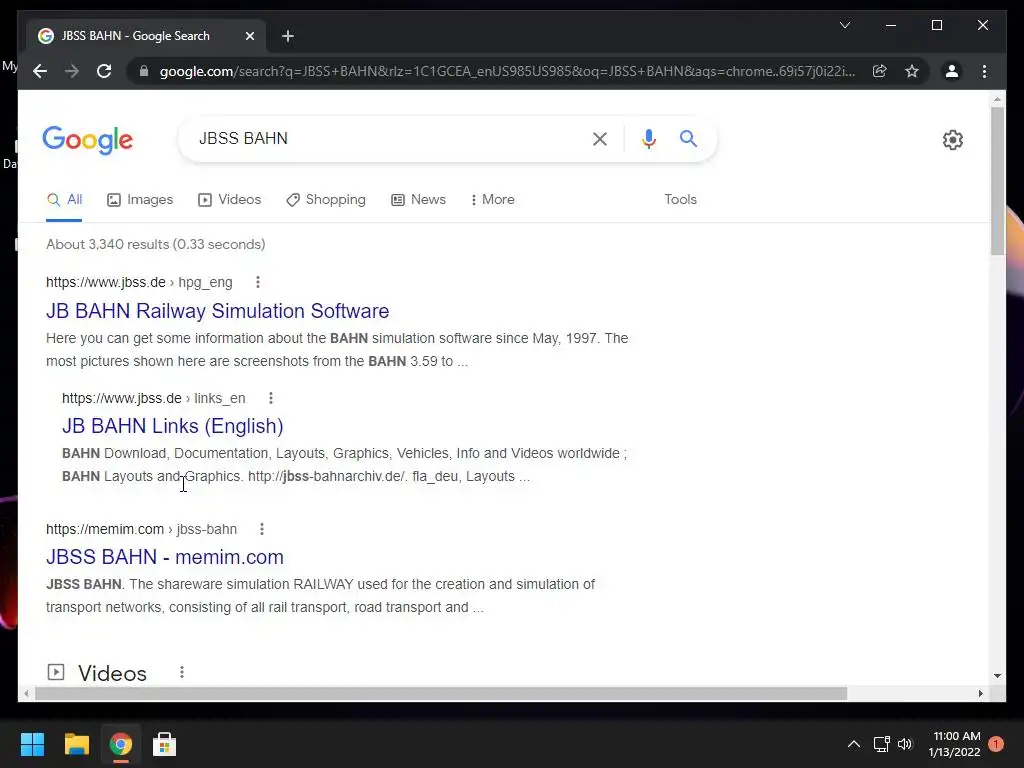
Task: Click the scrollbar down arrow
Action: tap(997, 676)
